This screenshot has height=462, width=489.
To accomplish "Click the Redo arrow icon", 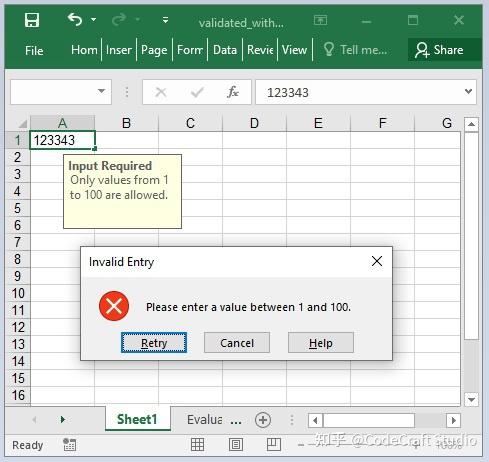I will tap(119, 20).
